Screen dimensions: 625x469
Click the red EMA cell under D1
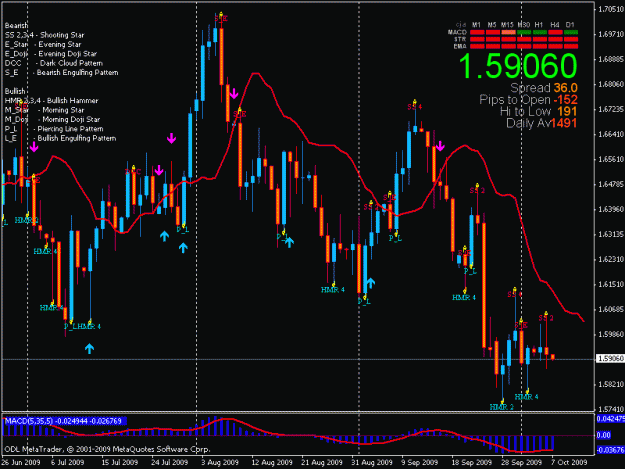(x=571, y=46)
